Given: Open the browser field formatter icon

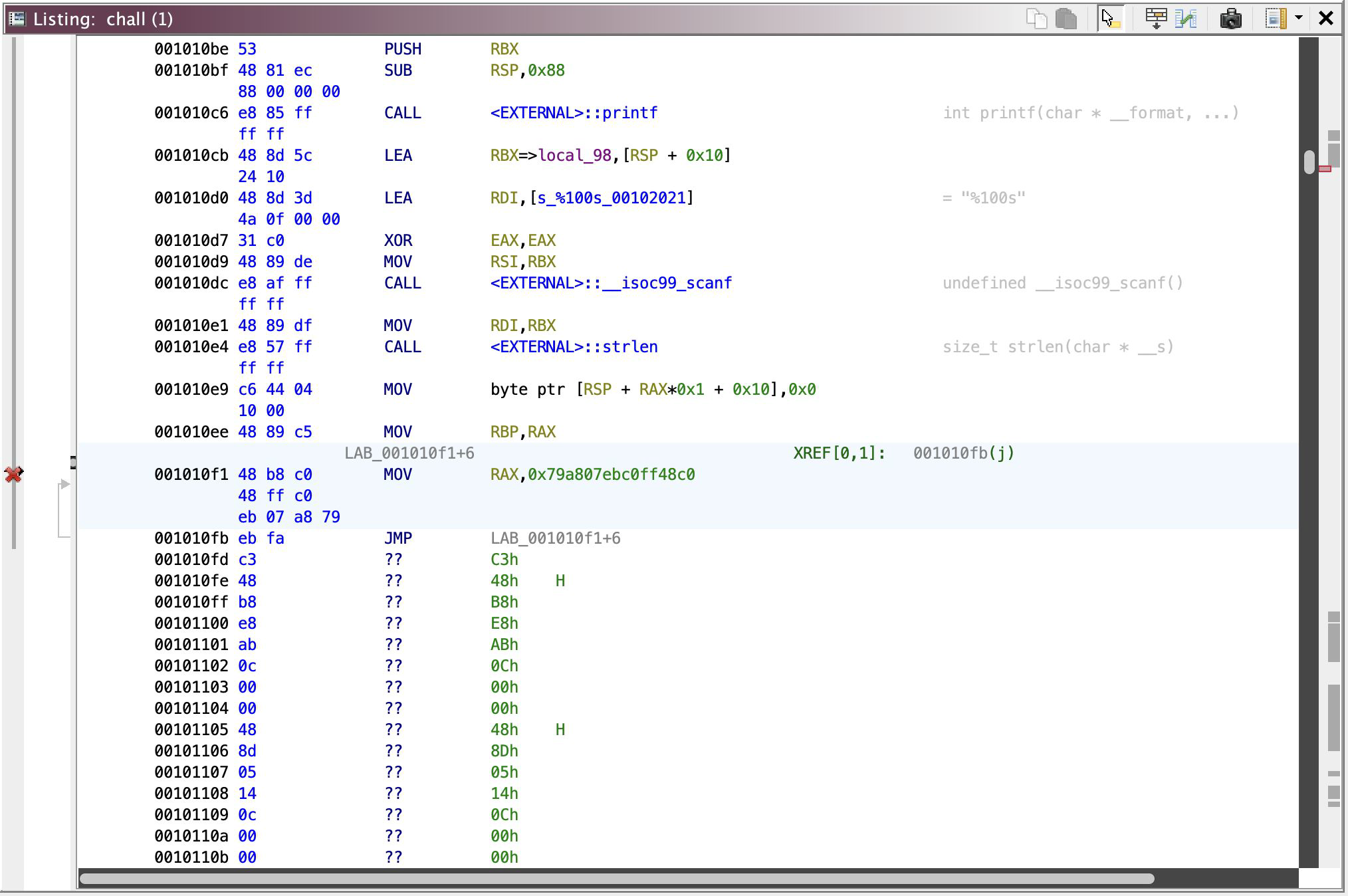Looking at the screenshot, I should (x=1156, y=19).
